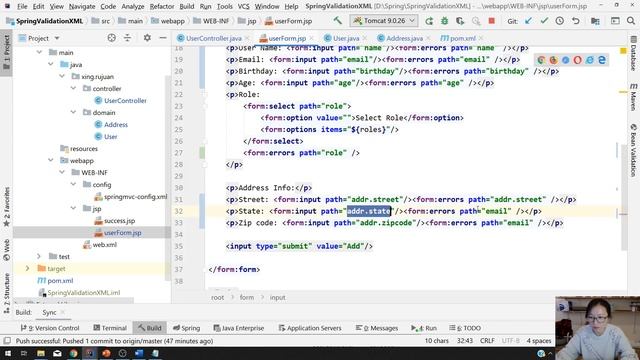Hide the Project panel with the minus icon
This screenshot has width=640, height=360.
coord(162,38)
